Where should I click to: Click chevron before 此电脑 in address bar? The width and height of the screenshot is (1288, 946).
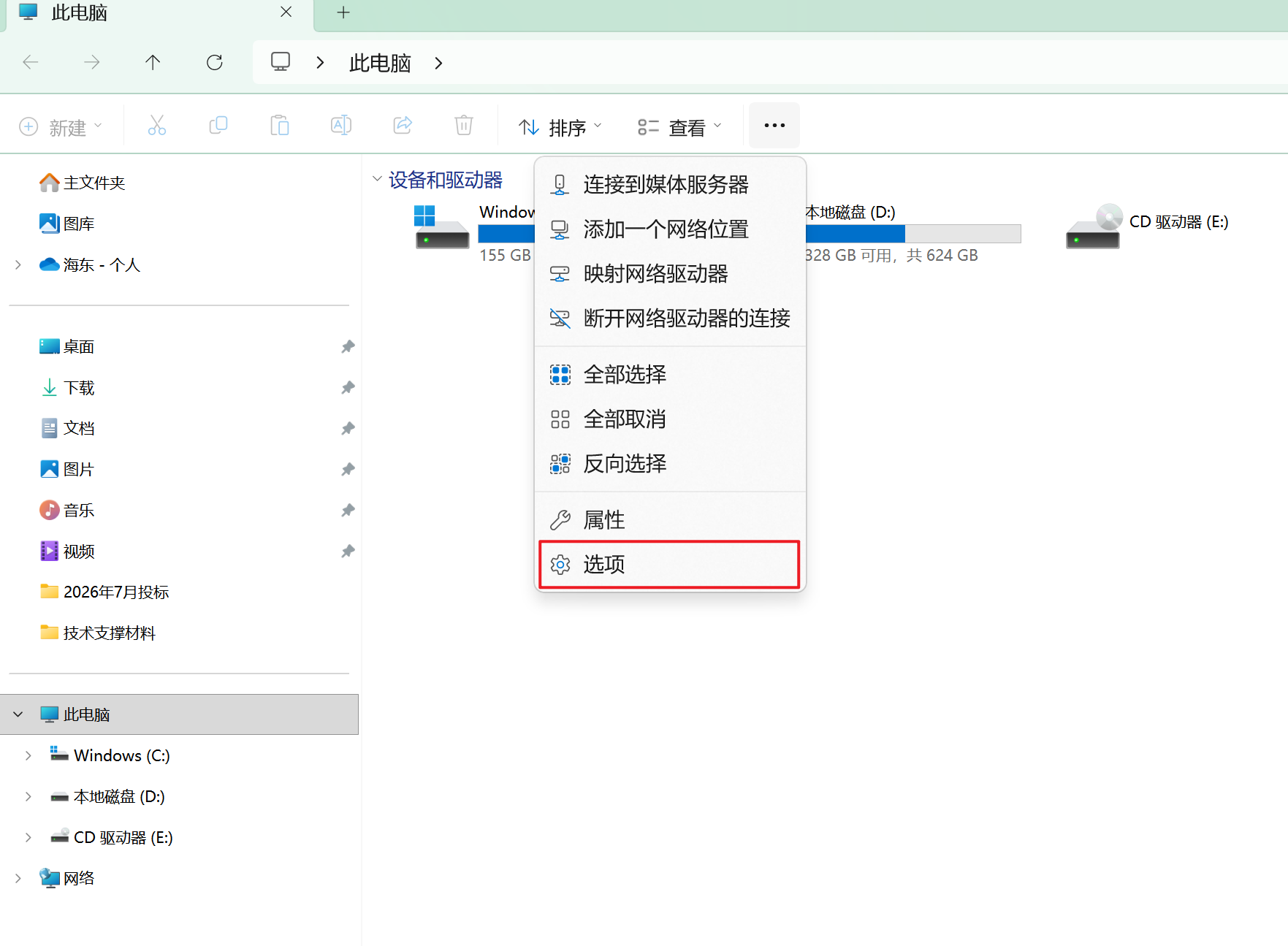[x=320, y=63]
